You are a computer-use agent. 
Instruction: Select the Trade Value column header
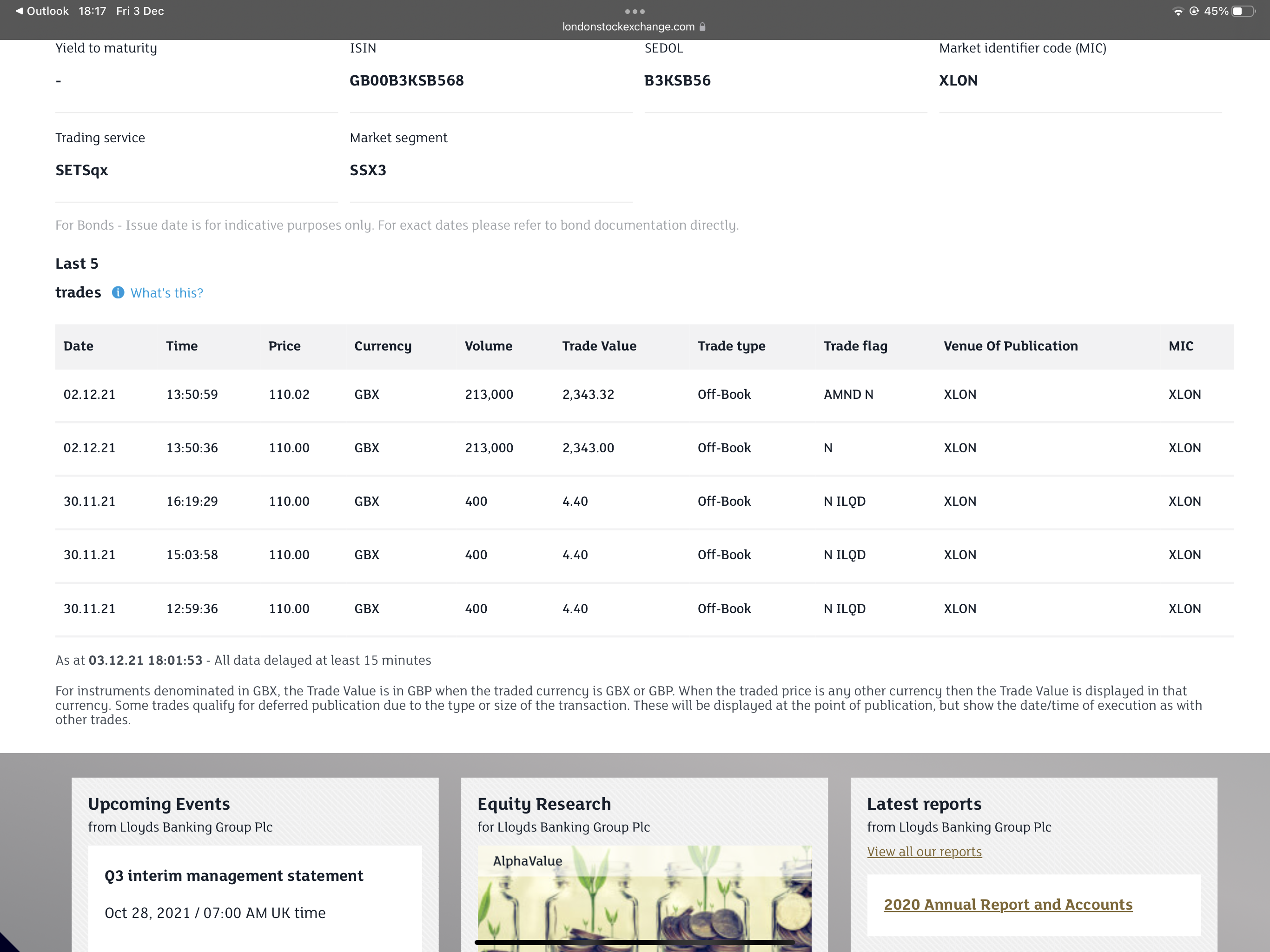[x=599, y=346]
